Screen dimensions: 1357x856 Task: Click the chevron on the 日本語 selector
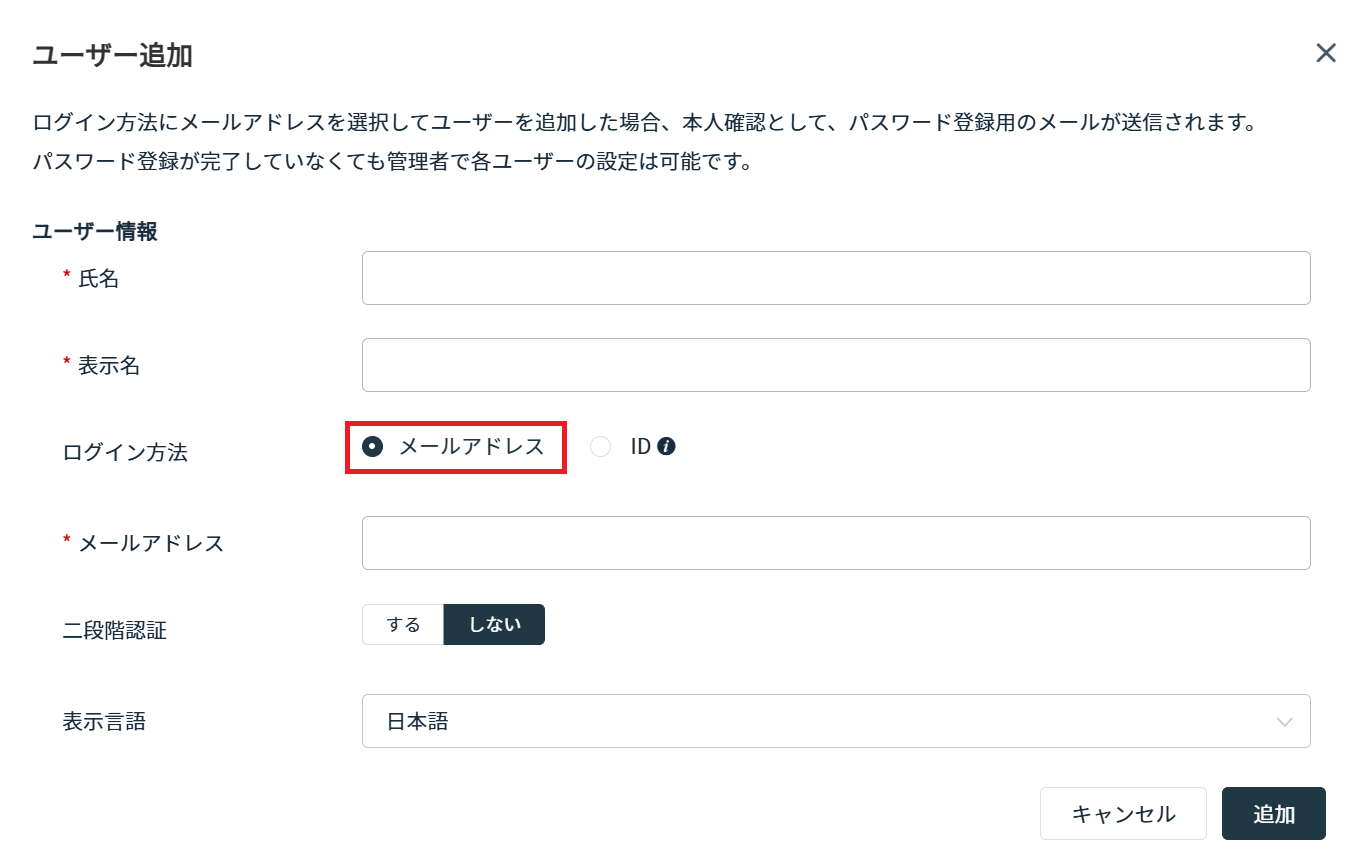point(1283,720)
